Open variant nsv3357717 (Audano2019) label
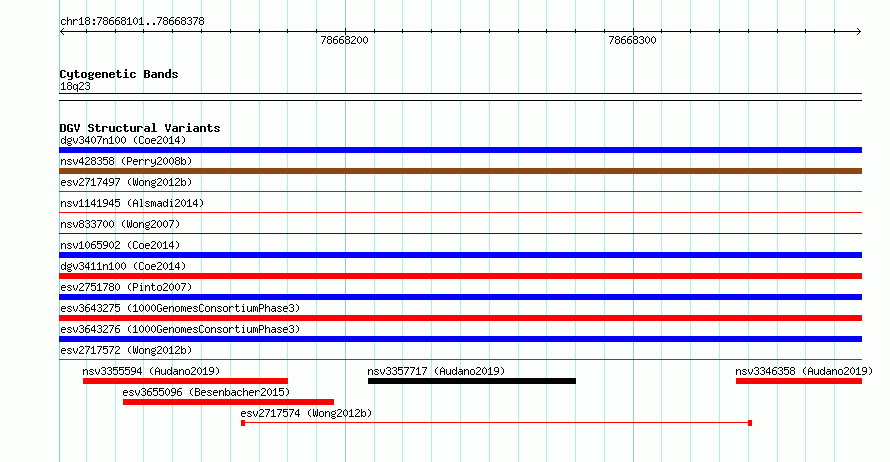Viewport: 890px width, 462px height. (436, 371)
